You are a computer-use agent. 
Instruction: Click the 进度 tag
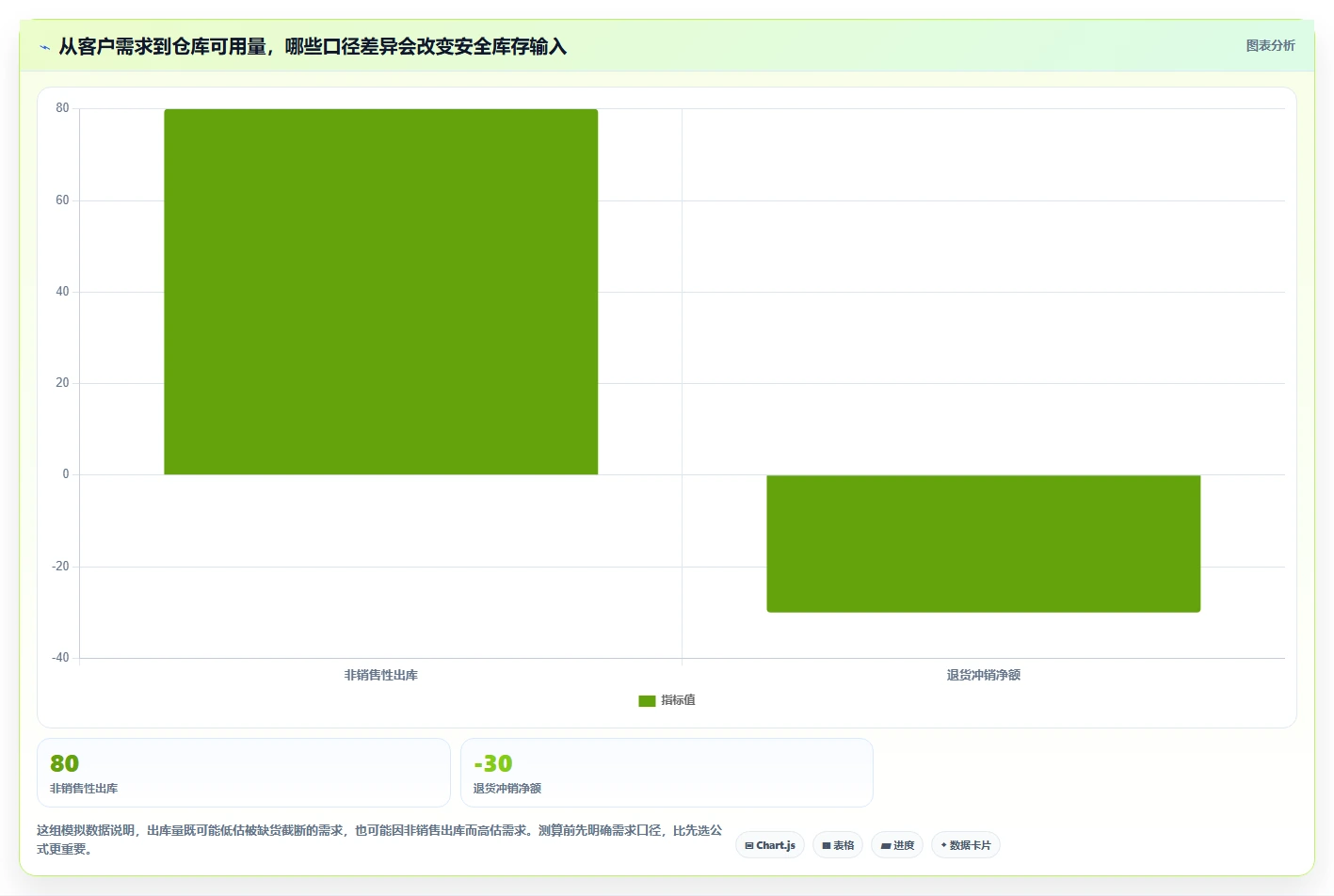pos(897,845)
